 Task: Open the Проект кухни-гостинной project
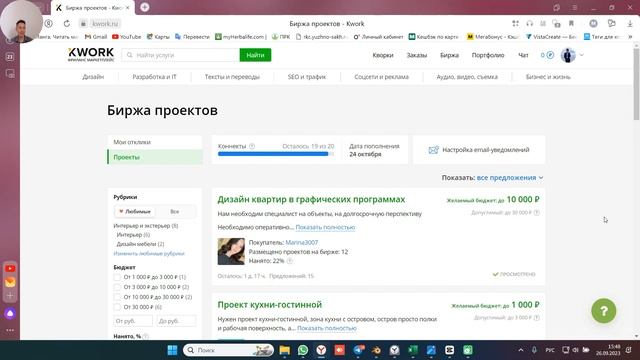[269, 304]
